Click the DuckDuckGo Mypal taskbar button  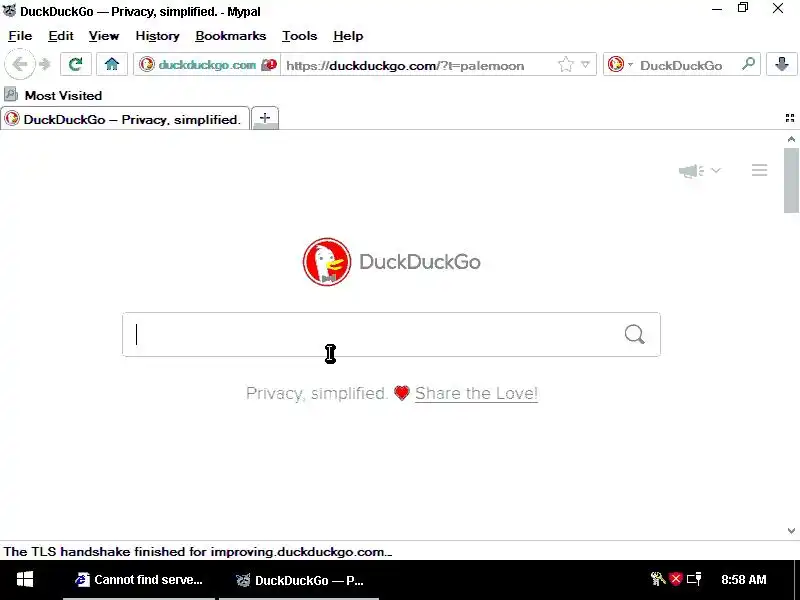(299, 580)
